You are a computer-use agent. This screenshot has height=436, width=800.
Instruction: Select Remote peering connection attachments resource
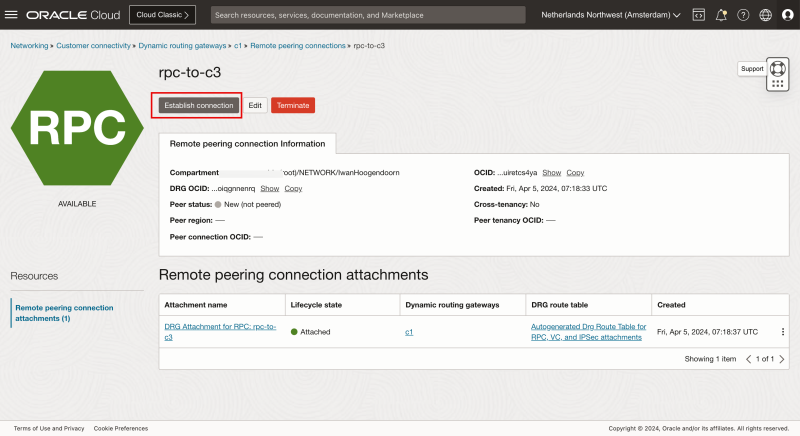point(65,313)
